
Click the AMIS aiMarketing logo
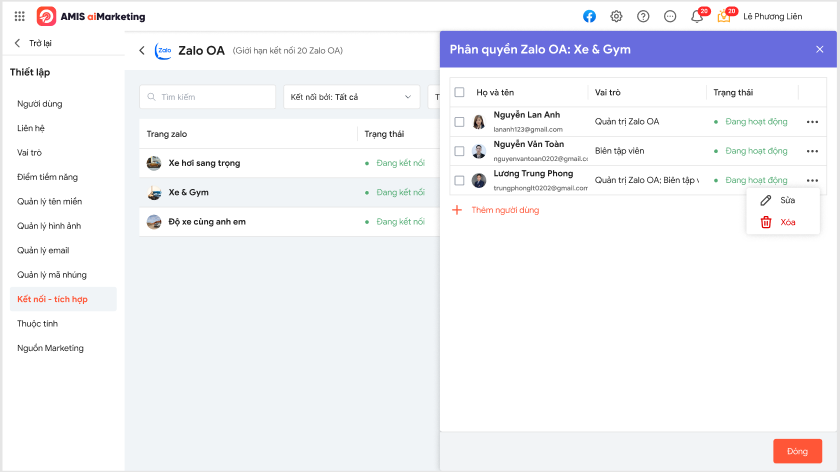[91, 17]
